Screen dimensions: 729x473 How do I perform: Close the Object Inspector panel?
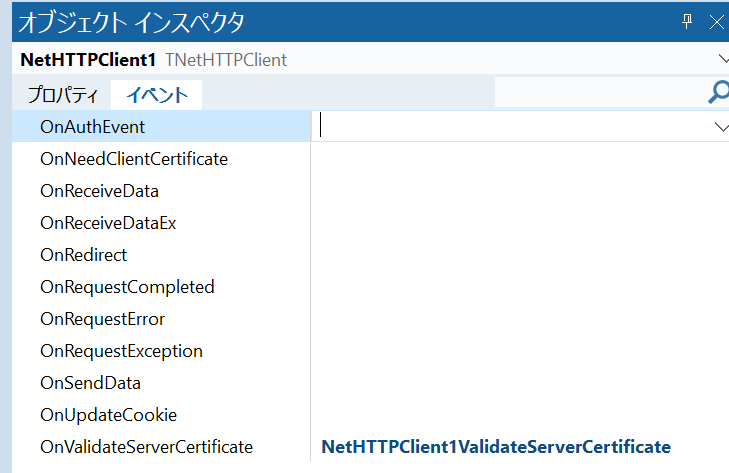point(717,21)
